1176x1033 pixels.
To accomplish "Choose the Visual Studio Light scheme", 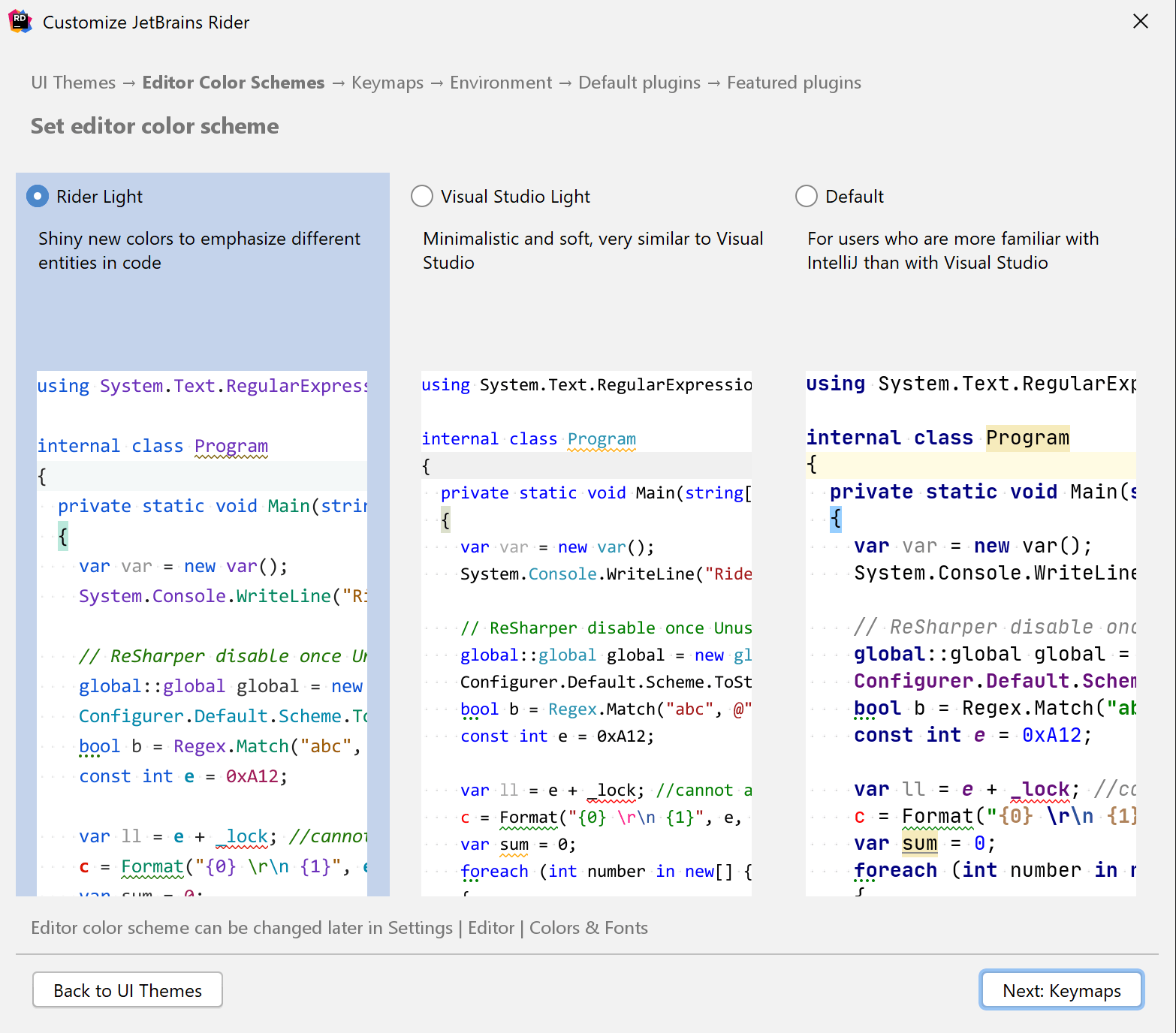I will pyautogui.click(x=421, y=196).
